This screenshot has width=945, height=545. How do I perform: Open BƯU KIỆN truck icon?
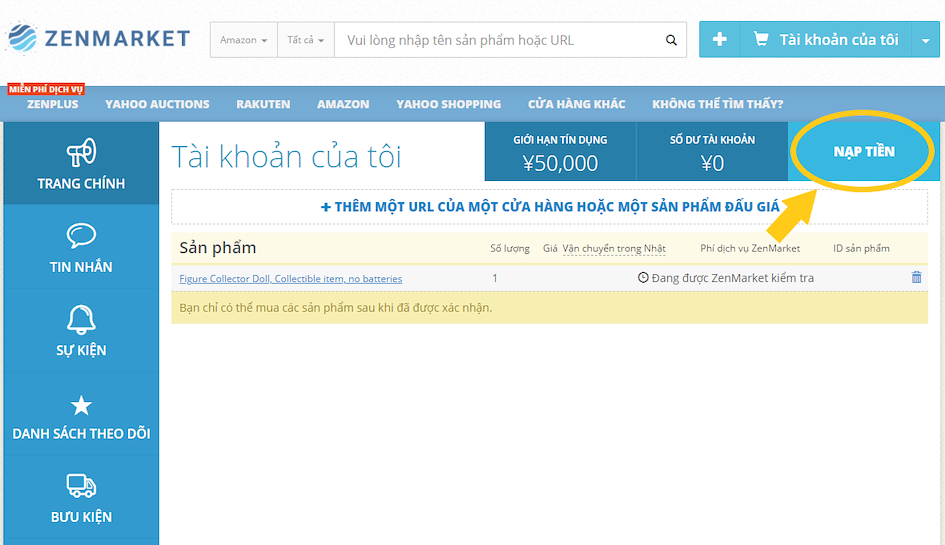(x=81, y=486)
